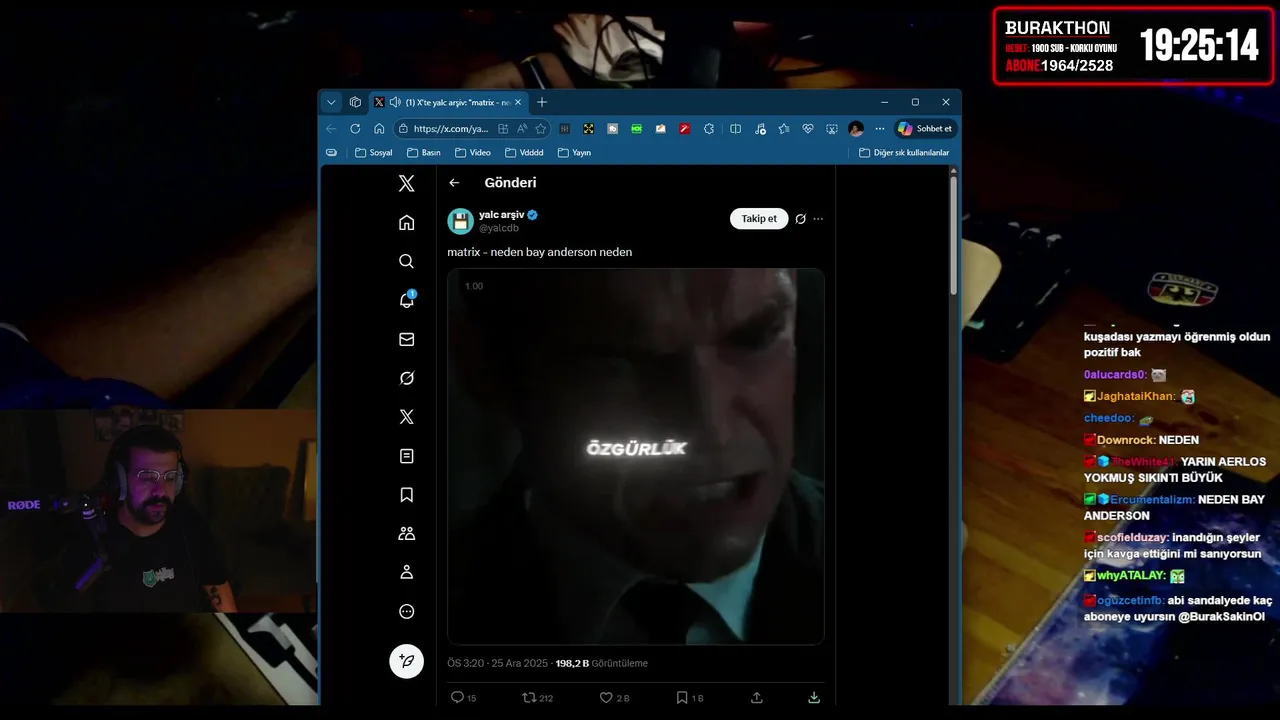Toggle split screen in browser toolbar
The image size is (1280, 720).
(735, 128)
